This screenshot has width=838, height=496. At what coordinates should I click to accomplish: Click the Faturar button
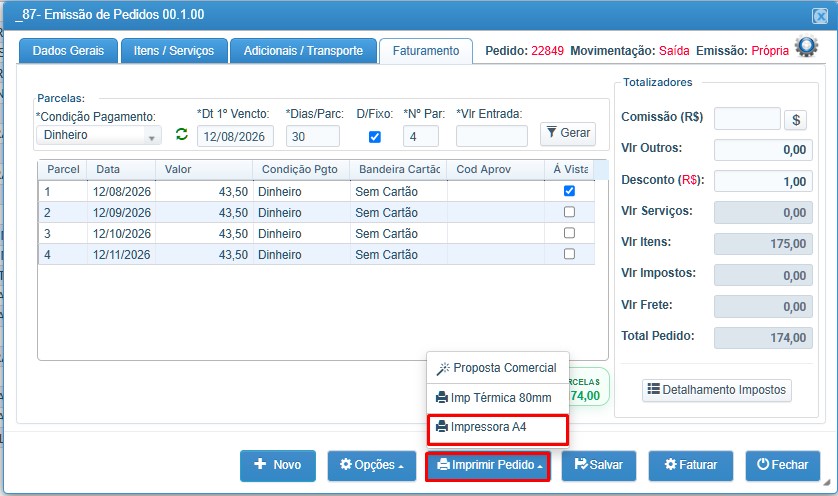(690, 465)
